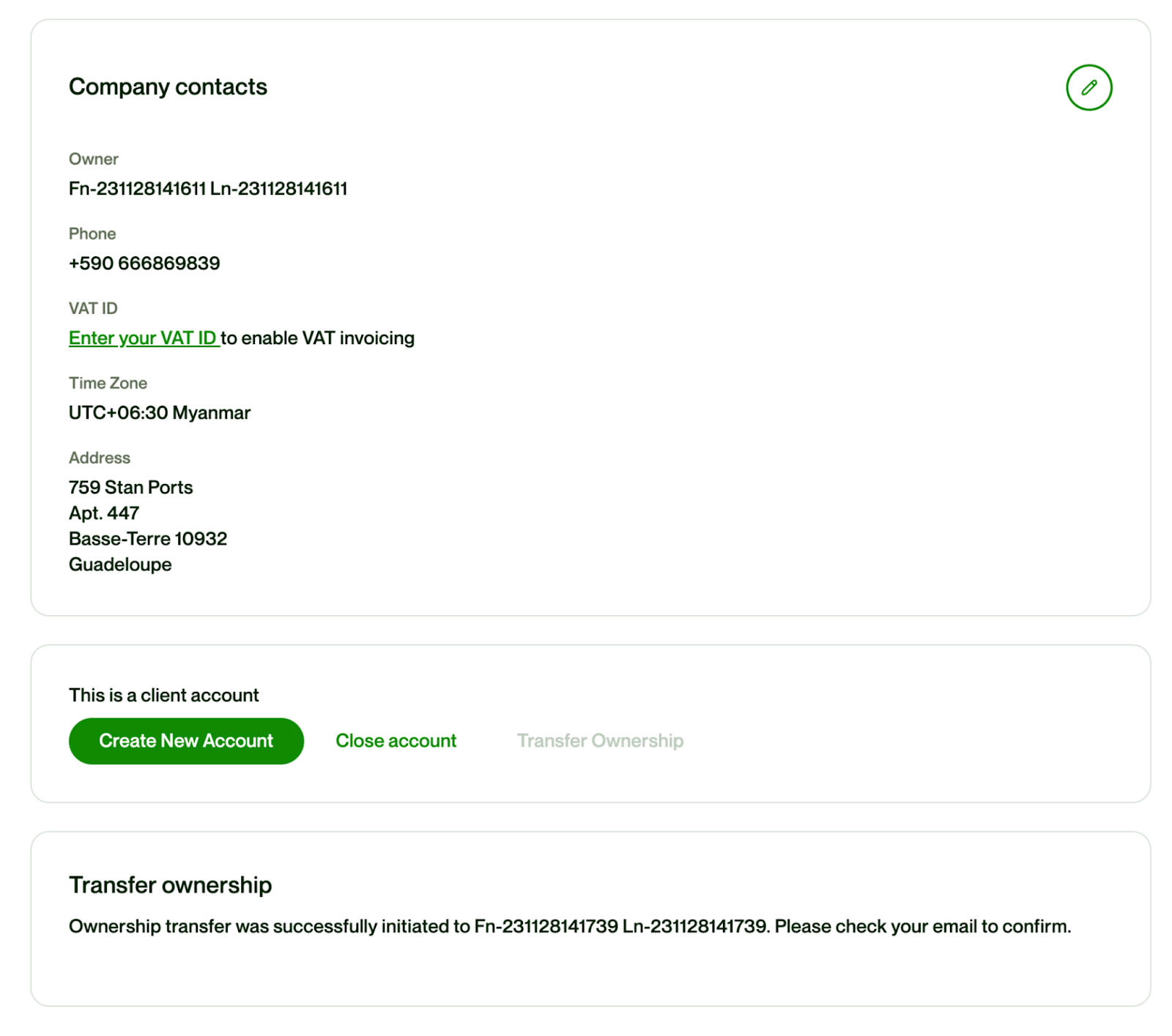Click the 'This is a client account' text
Viewport: 1172px width, 1036px height.
[163, 696]
